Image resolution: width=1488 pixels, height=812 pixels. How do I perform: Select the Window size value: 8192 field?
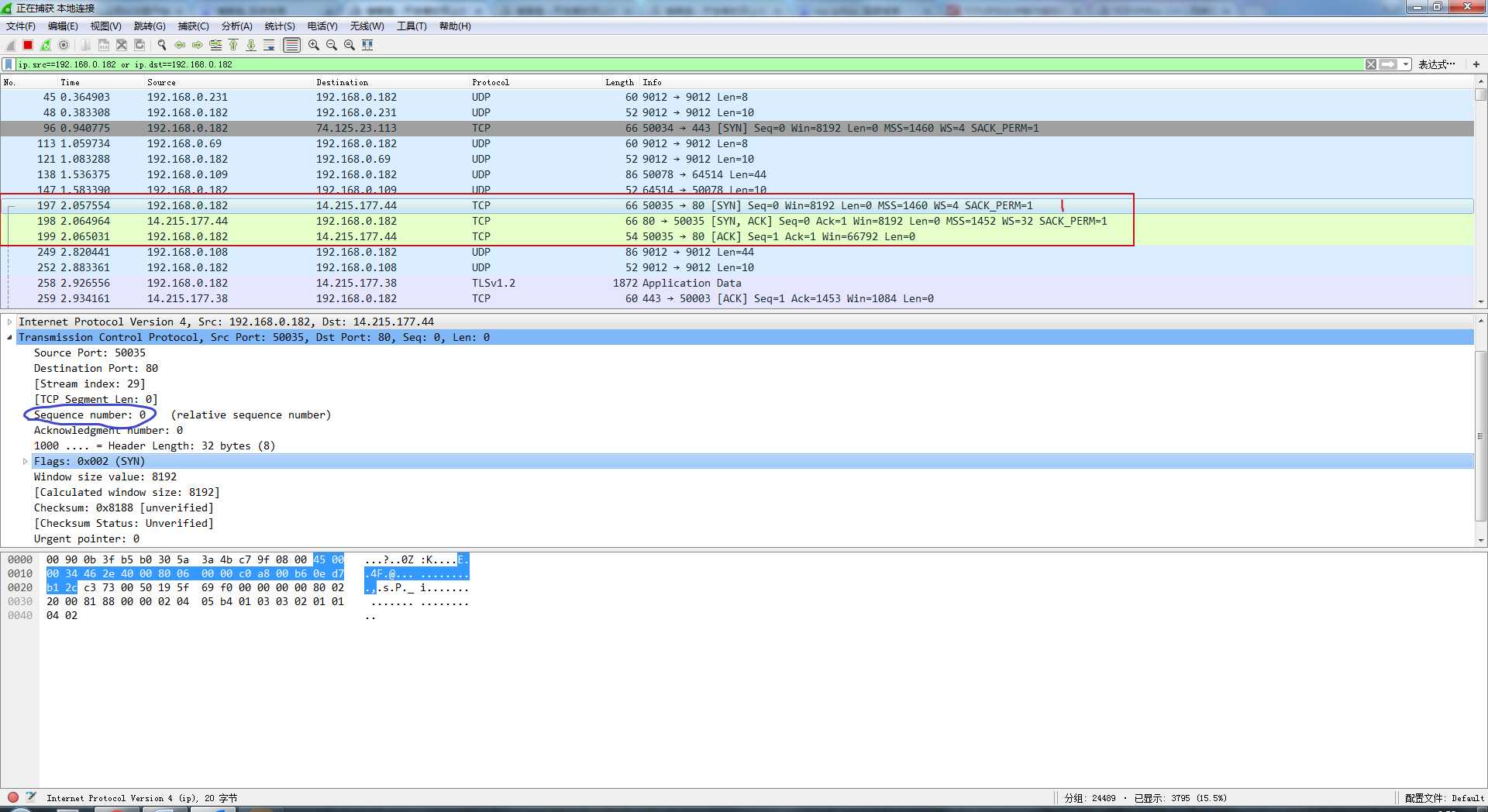click(x=105, y=477)
